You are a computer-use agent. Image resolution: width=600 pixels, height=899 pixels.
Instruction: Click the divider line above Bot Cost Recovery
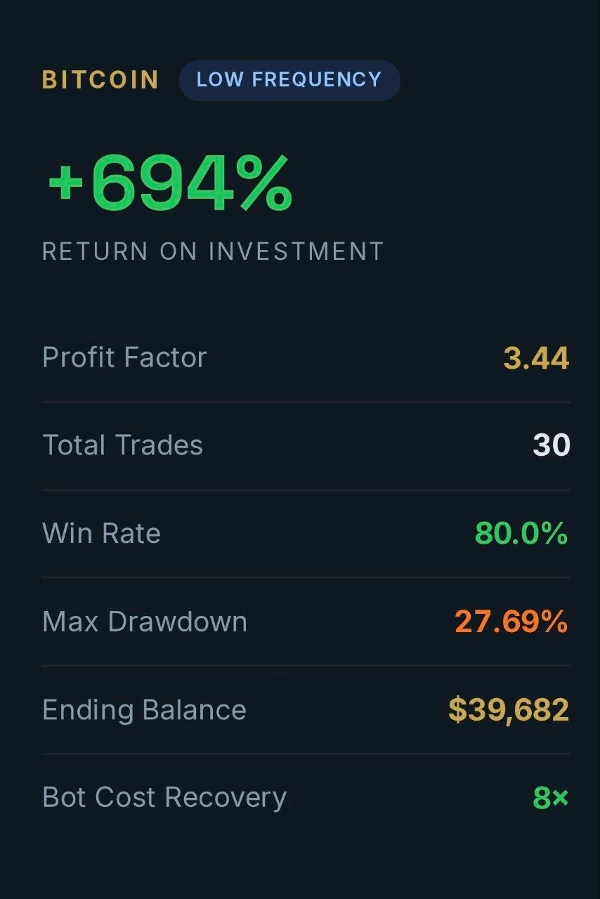pos(306,753)
